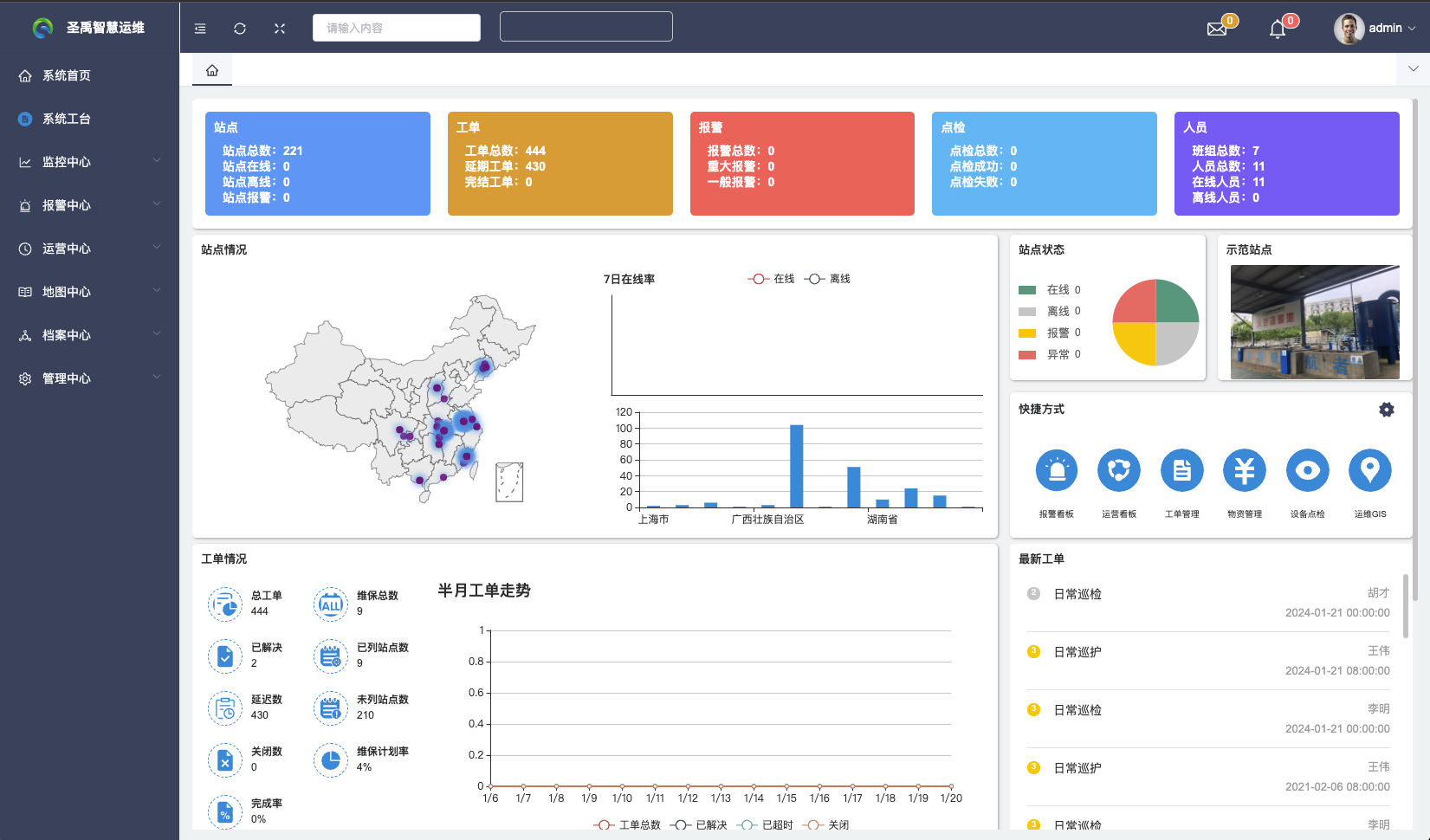Expand the 监控中心 sidebar menu

pyautogui.click(x=89, y=162)
